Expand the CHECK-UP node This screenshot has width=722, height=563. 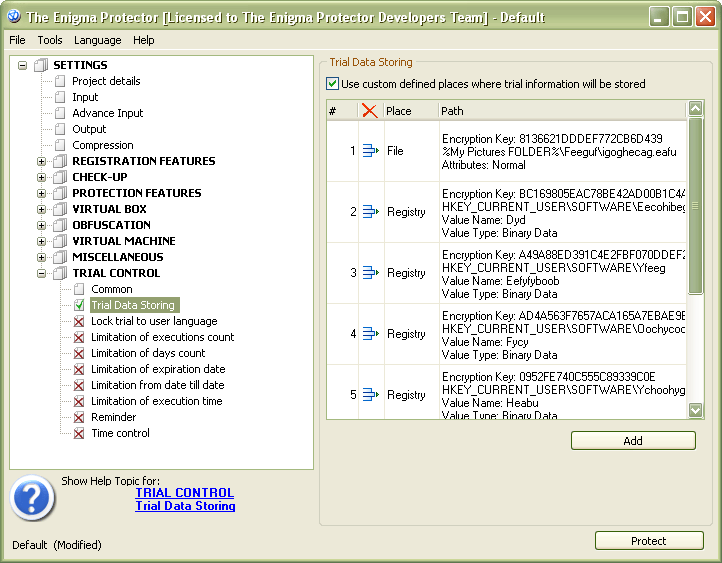(x=41, y=178)
